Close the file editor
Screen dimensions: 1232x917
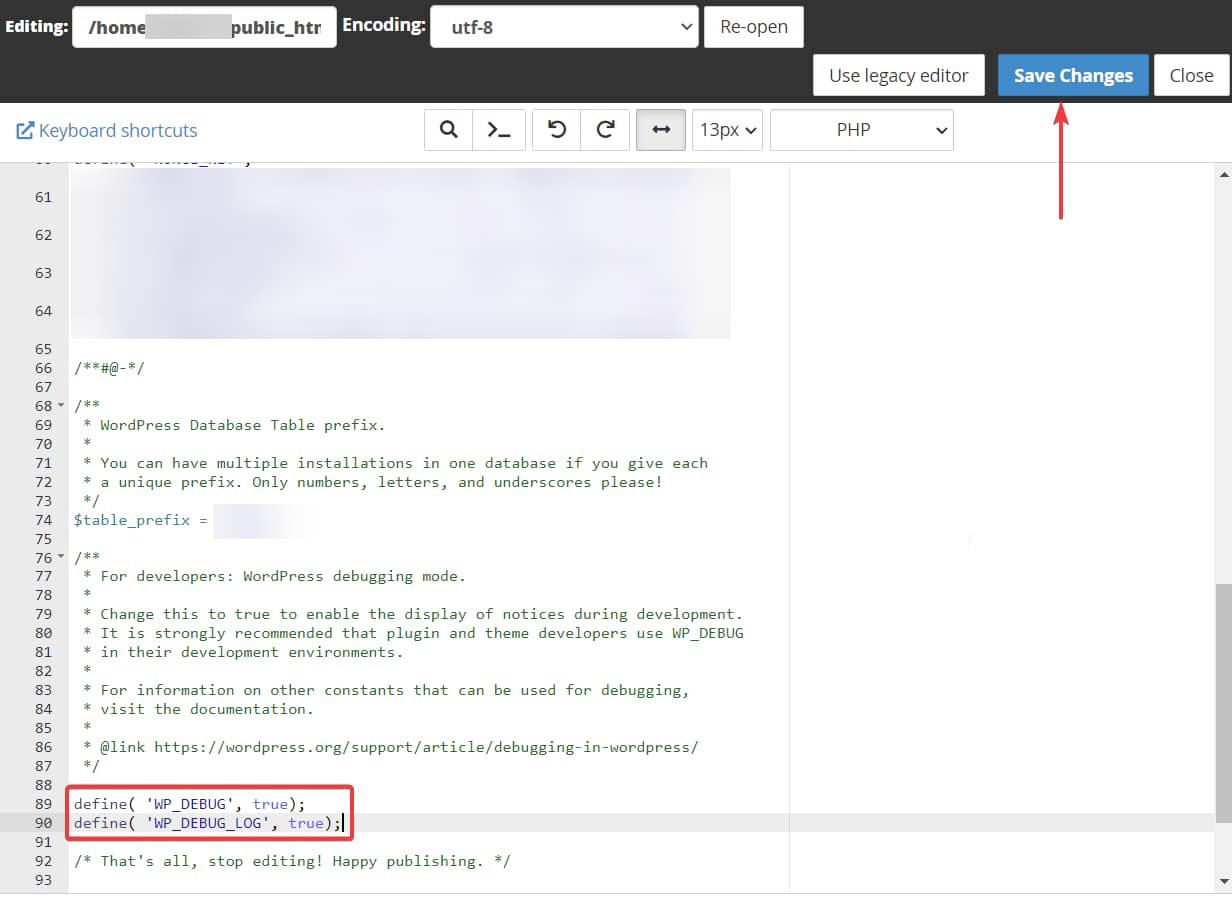(1192, 75)
